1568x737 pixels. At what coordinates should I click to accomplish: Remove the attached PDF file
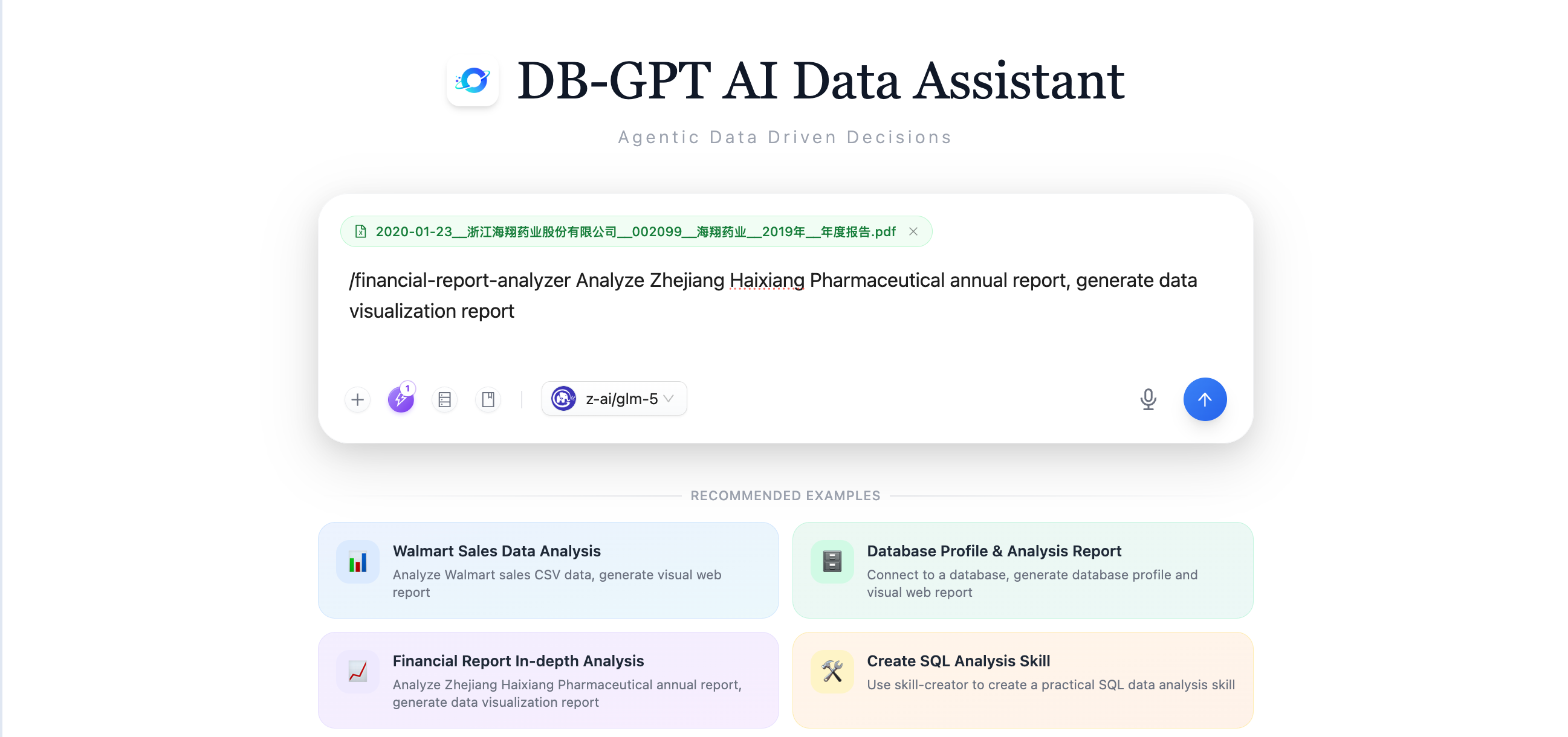(x=913, y=232)
